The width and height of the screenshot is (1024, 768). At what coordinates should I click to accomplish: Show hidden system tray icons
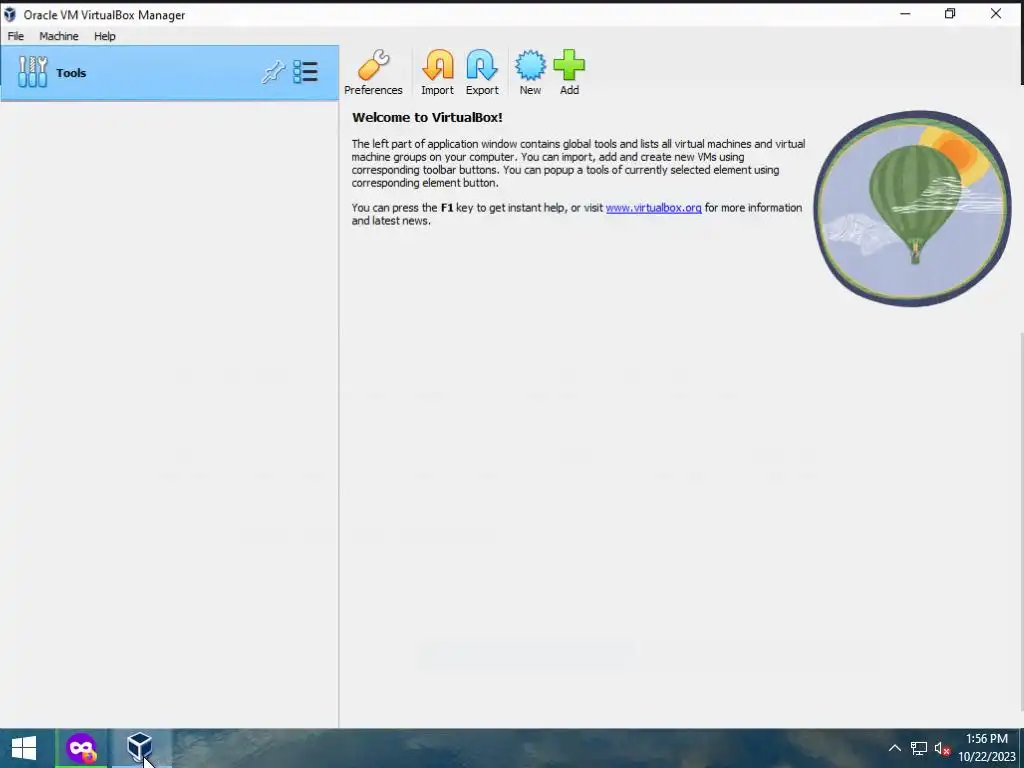click(x=895, y=748)
